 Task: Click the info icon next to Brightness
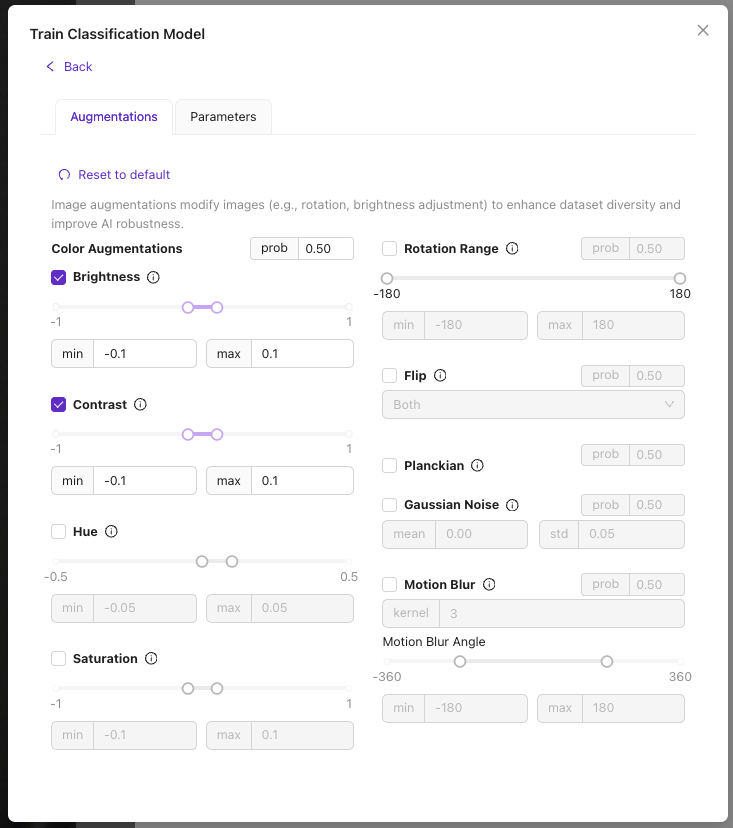152,277
